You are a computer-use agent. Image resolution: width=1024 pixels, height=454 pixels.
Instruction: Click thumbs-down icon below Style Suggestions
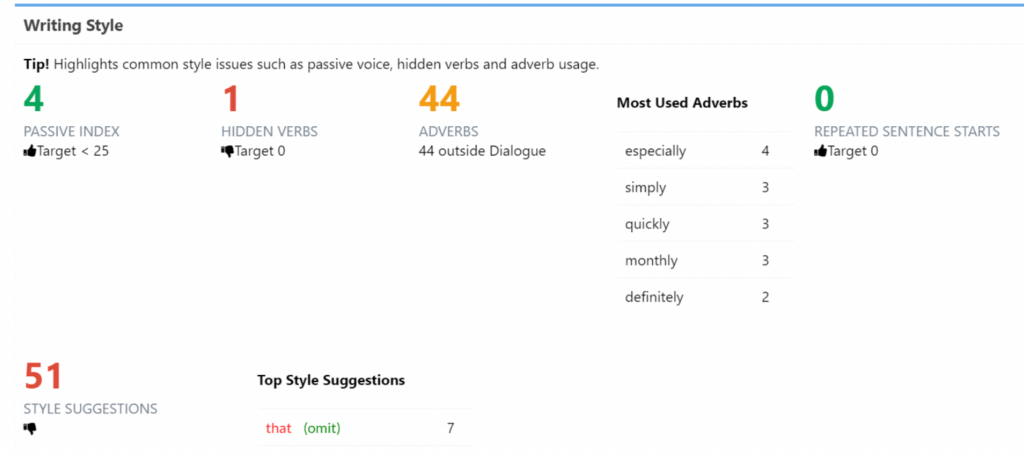[30, 429]
